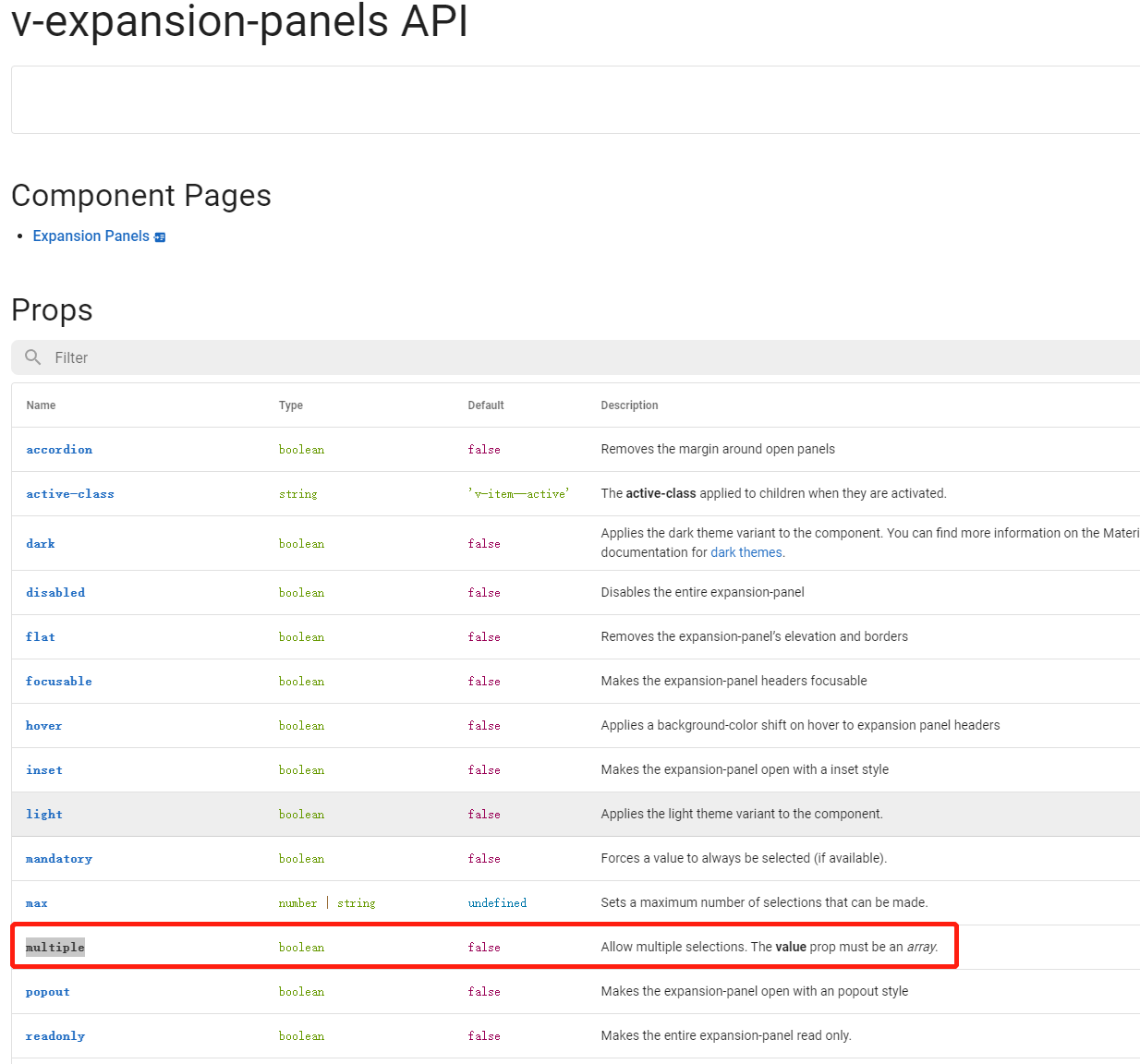Click the Type column header
The width and height of the screenshot is (1140, 1064).
pos(291,405)
